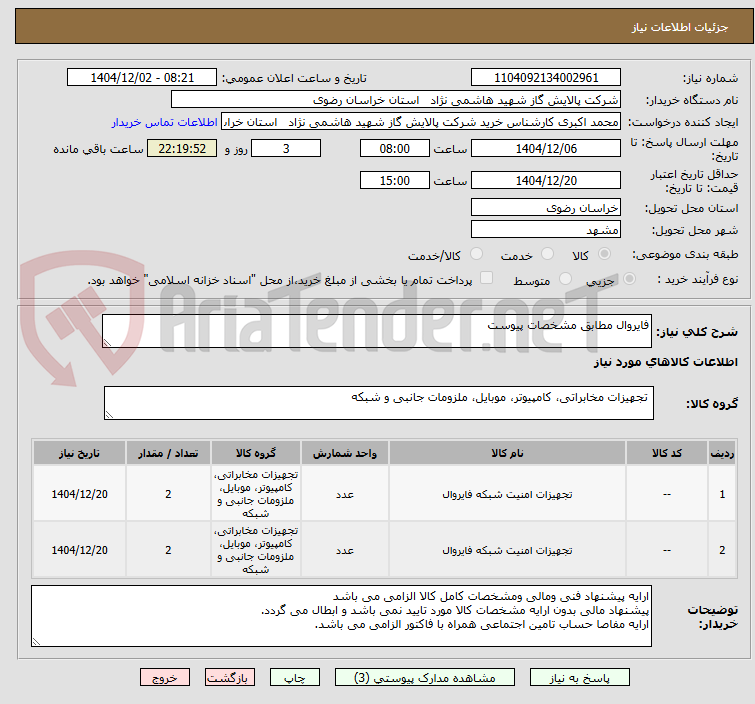
Task: Click the نام دستگاه خریدار field
Action: pyautogui.click(x=396, y=100)
